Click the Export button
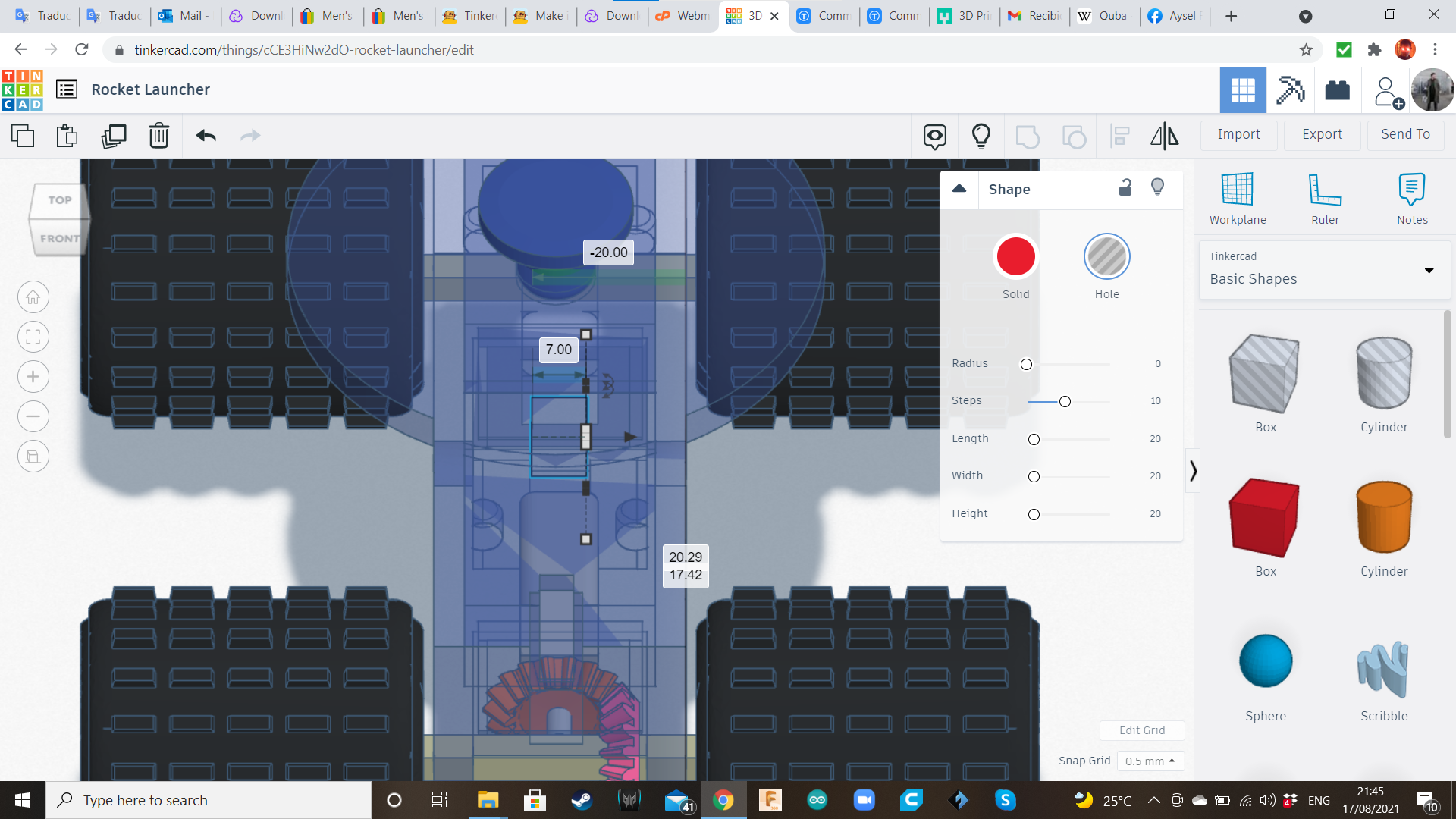Screen dimensions: 1456x819 point(1322,134)
